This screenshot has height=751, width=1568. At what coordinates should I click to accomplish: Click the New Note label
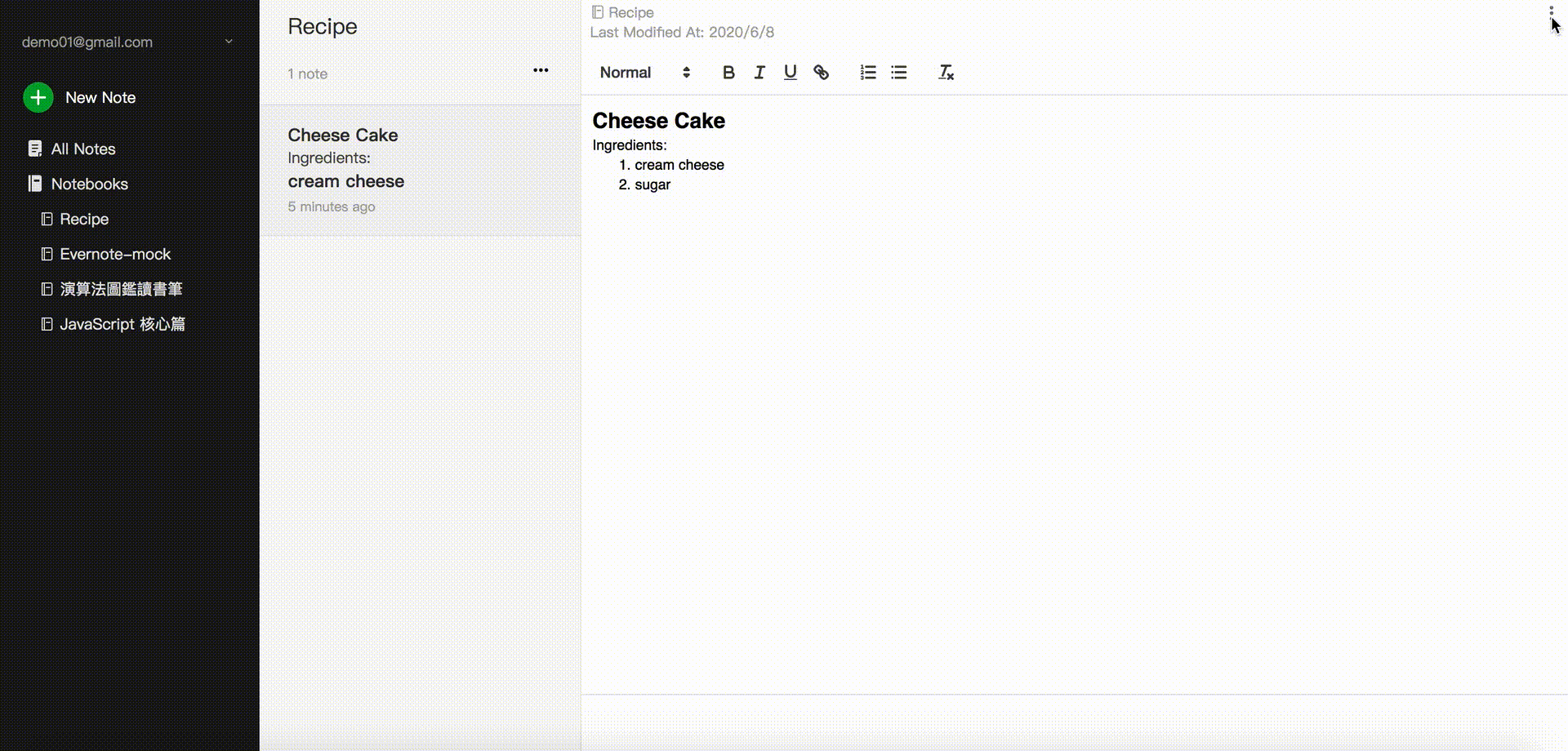click(100, 97)
